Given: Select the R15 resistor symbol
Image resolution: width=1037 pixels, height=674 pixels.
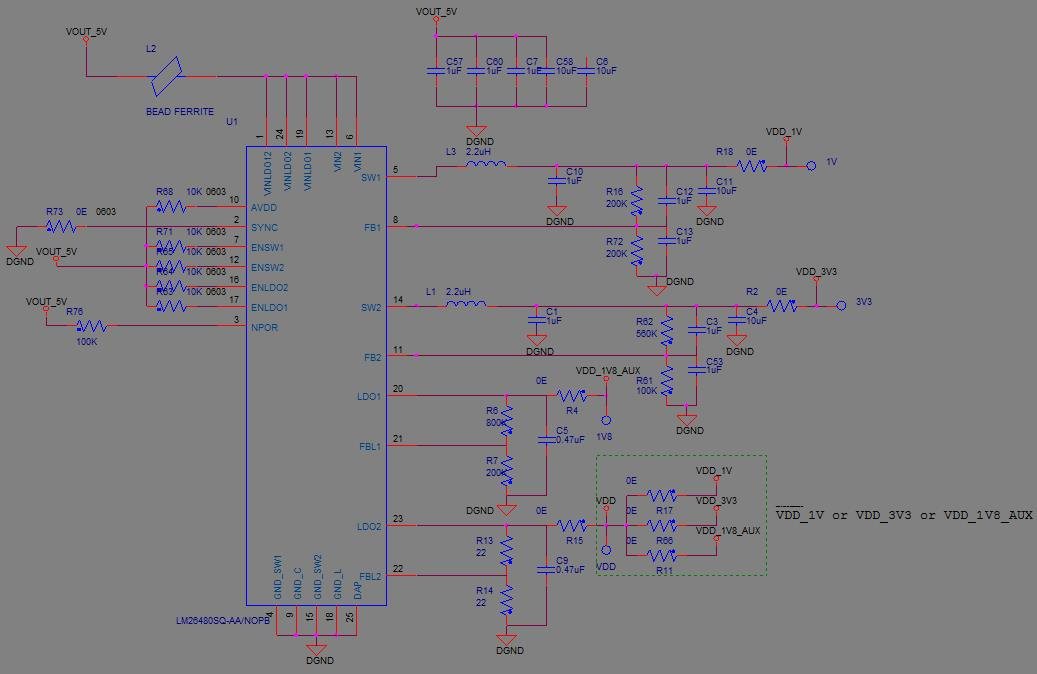Looking at the screenshot, I should (x=571, y=526).
